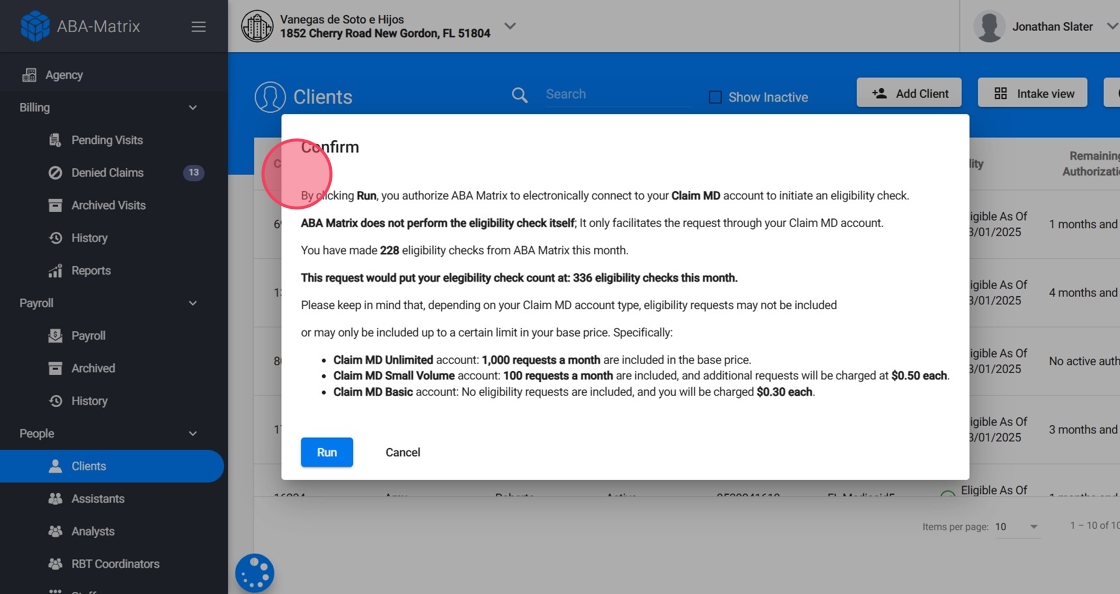
Task: Click the loading spinner bubble icon
Action: pyautogui.click(x=255, y=573)
